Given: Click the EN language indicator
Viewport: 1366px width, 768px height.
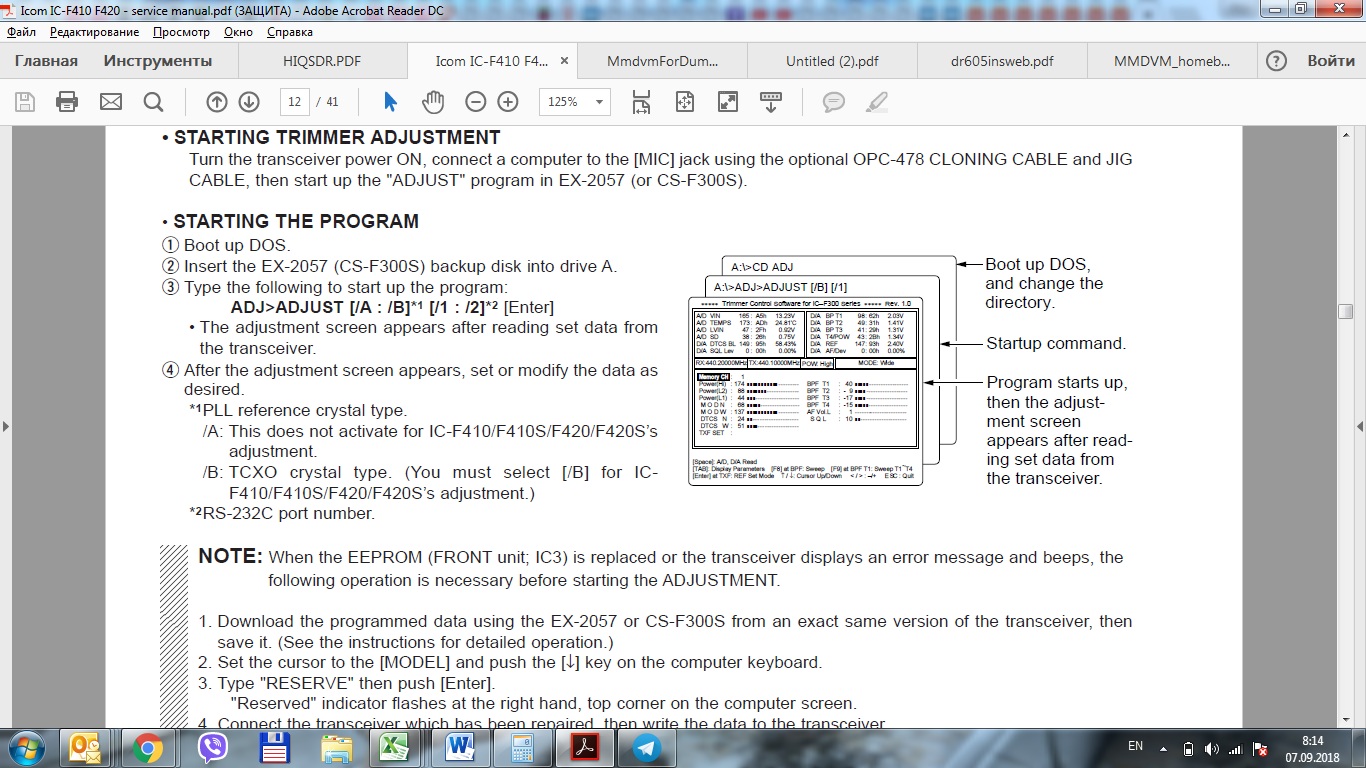Looking at the screenshot, I should (x=1135, y=746).
